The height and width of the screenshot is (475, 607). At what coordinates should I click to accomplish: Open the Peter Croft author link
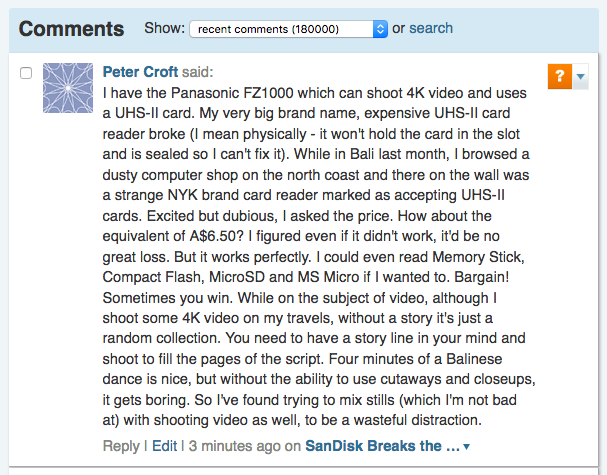point(140,72)
